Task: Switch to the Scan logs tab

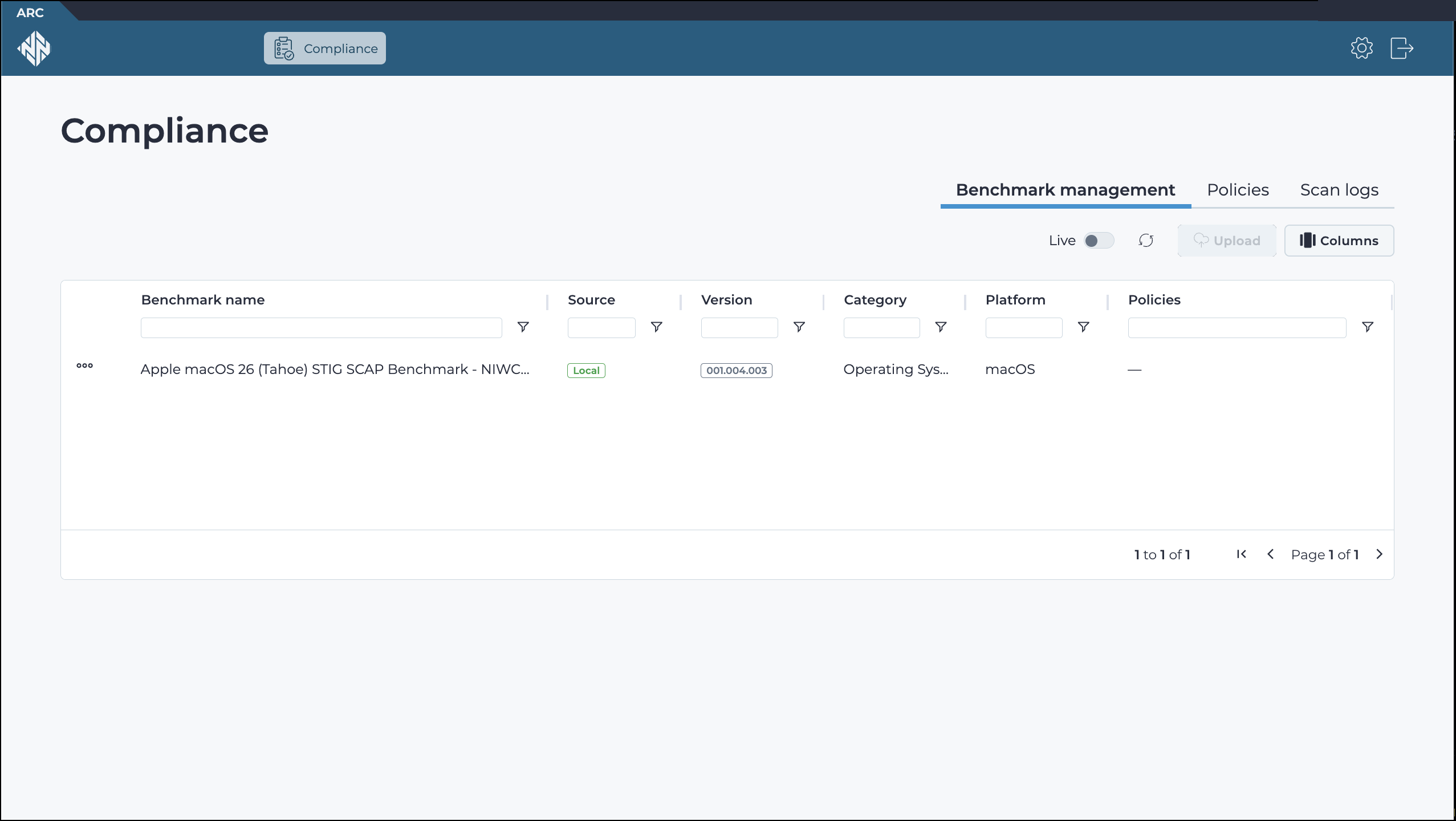Action: tap(1339, 190)
